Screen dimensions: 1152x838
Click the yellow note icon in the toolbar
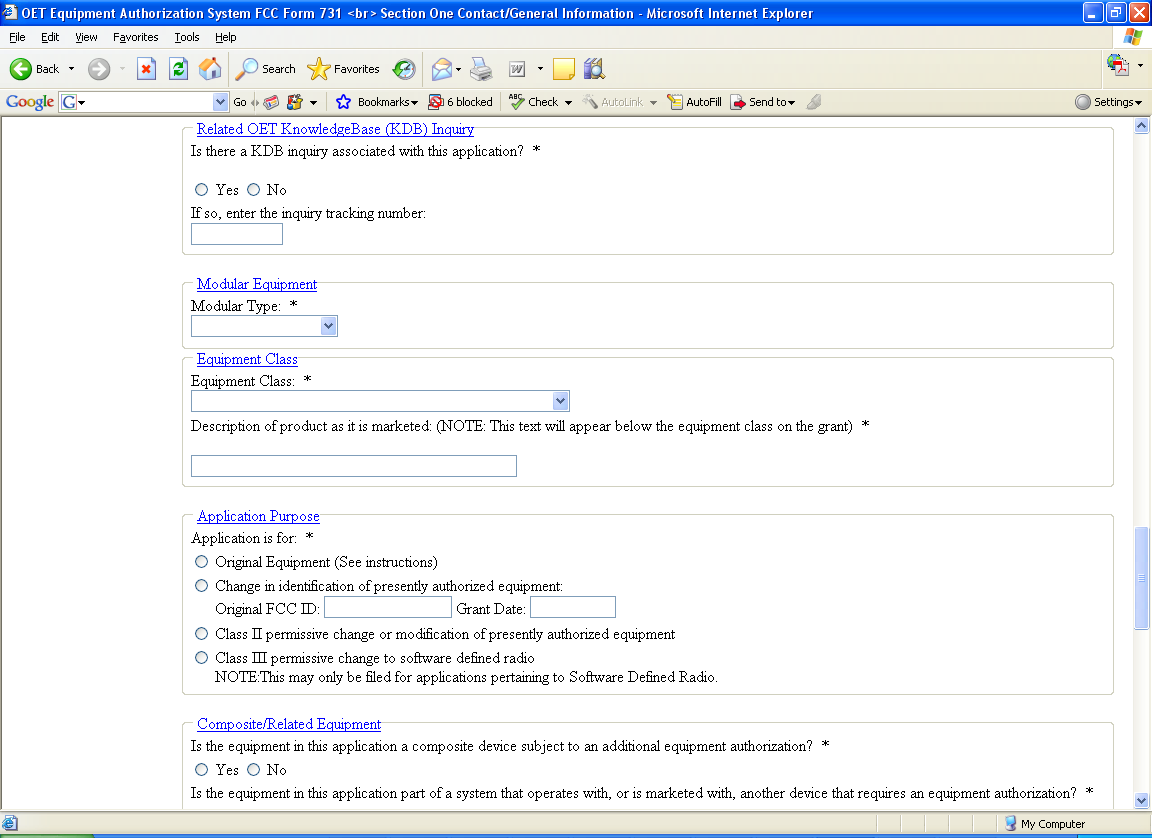click(x=564, y=69)
